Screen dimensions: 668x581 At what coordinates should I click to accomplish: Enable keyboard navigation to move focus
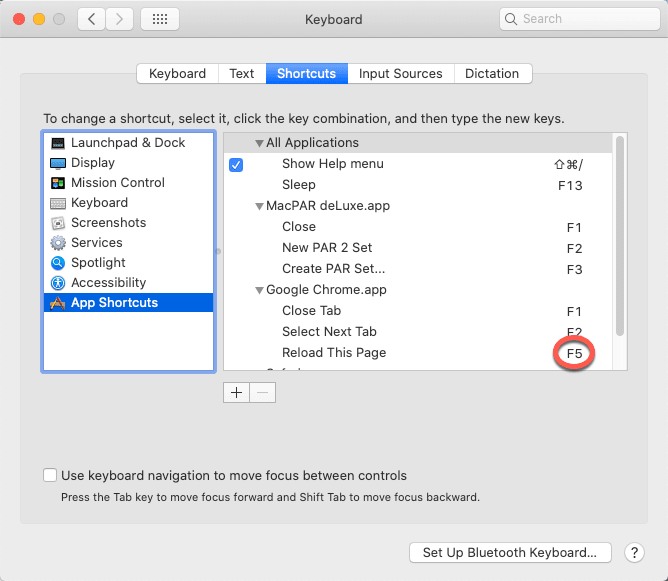[x=50, y=476]
